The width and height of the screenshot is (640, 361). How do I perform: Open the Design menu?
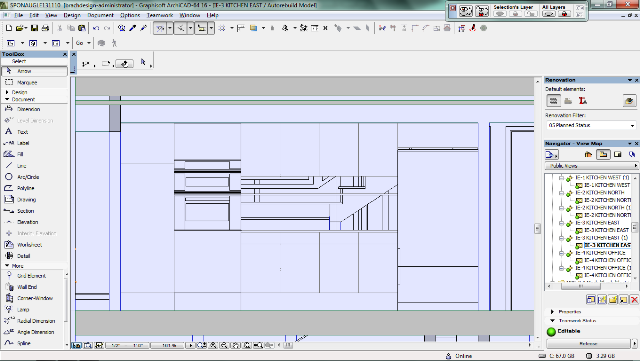72,15
